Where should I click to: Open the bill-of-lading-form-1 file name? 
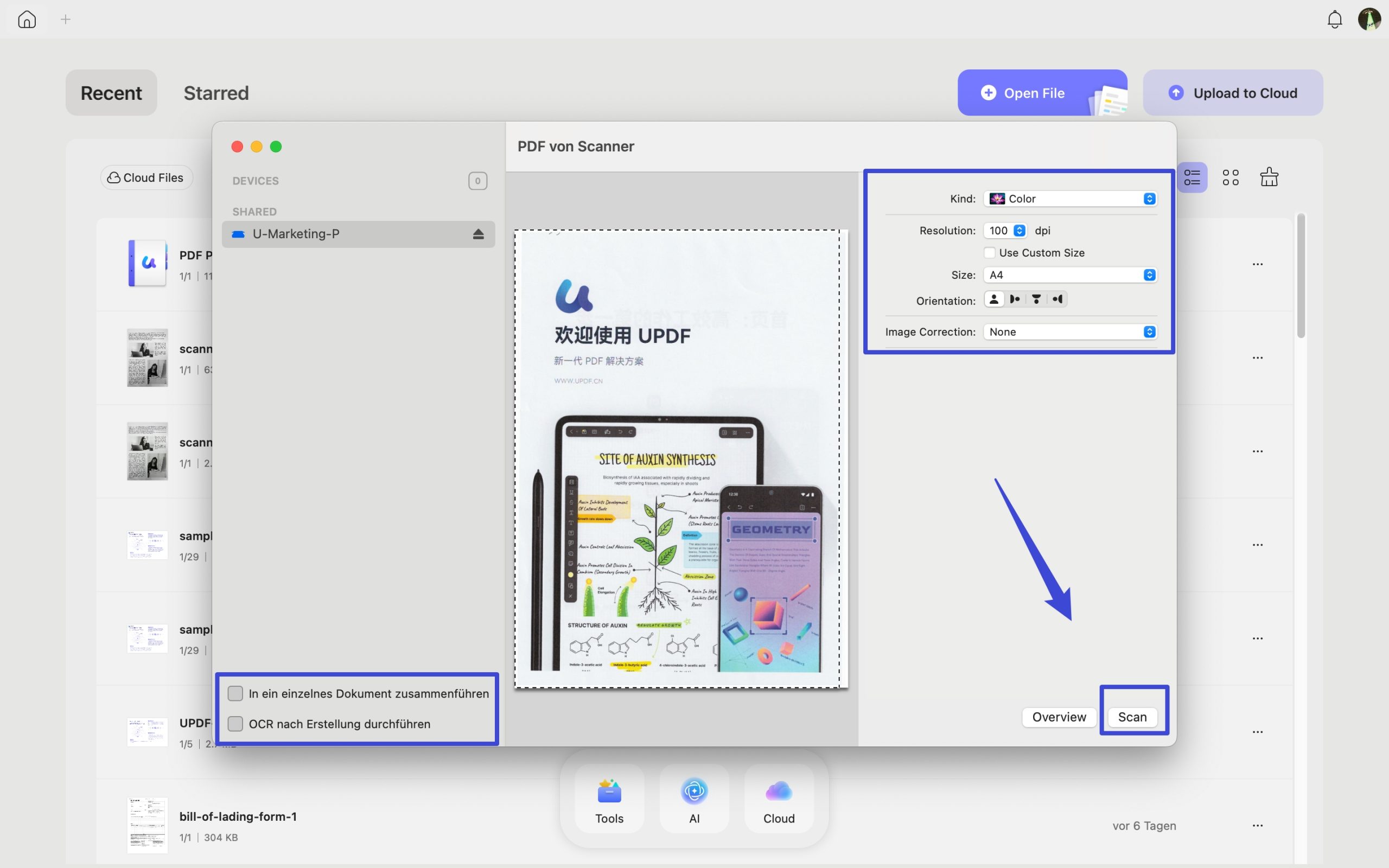click(238, 816)
